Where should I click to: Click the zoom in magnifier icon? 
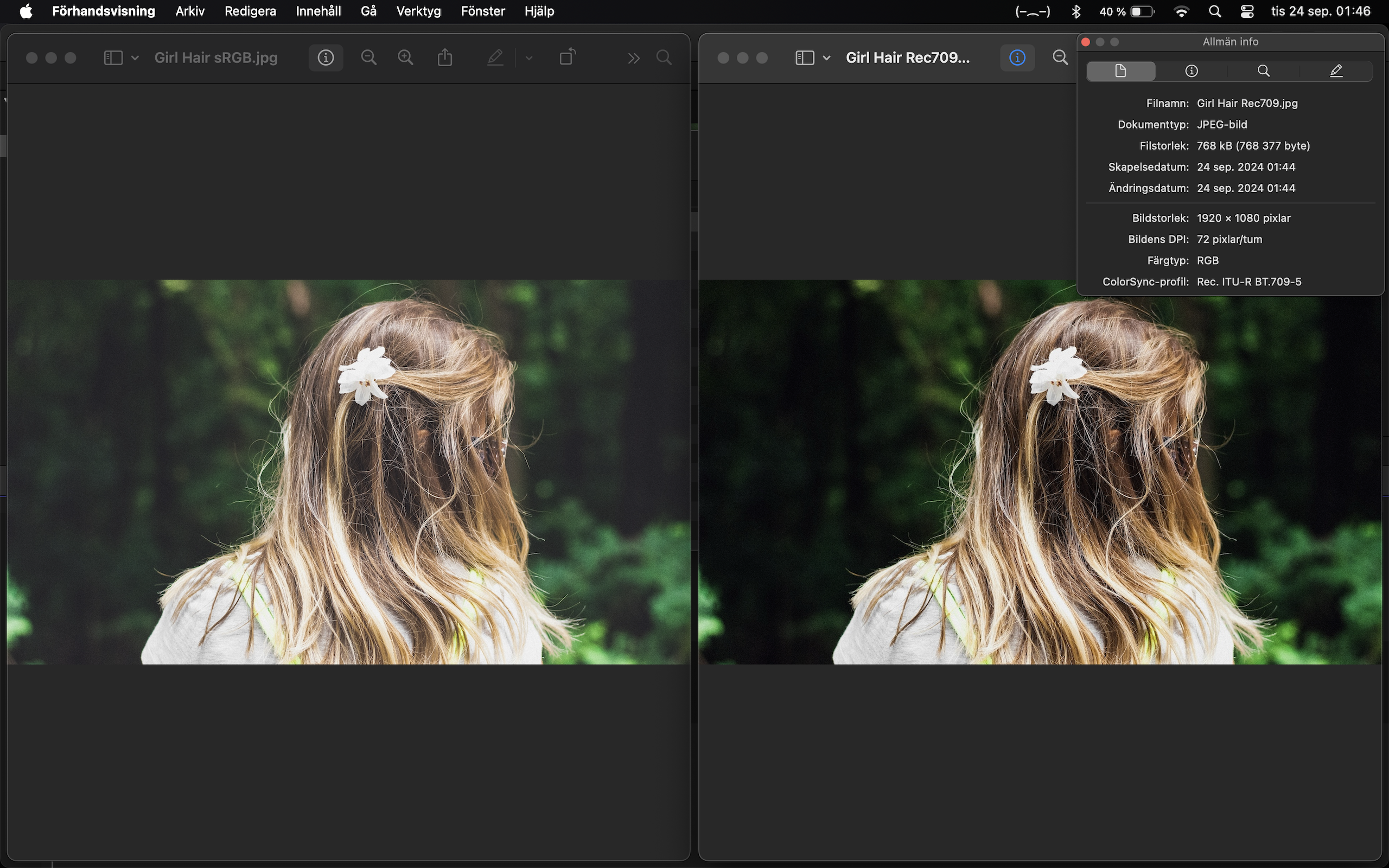[405, 58]
